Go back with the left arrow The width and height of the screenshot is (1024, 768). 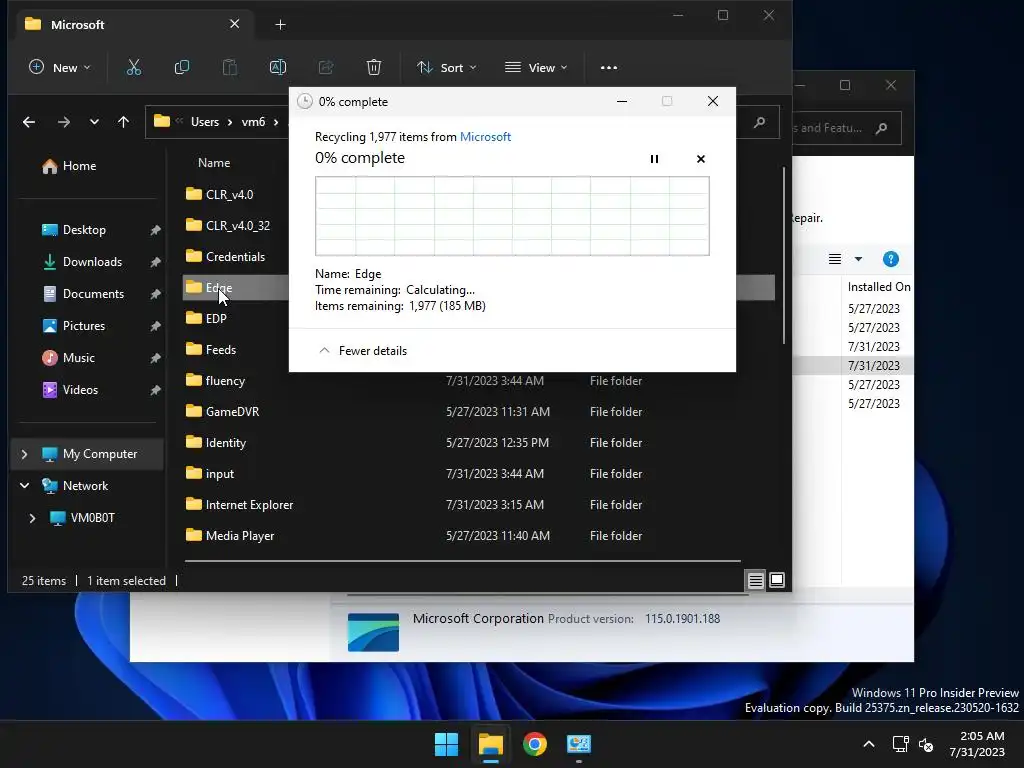(x=29, y=122)
